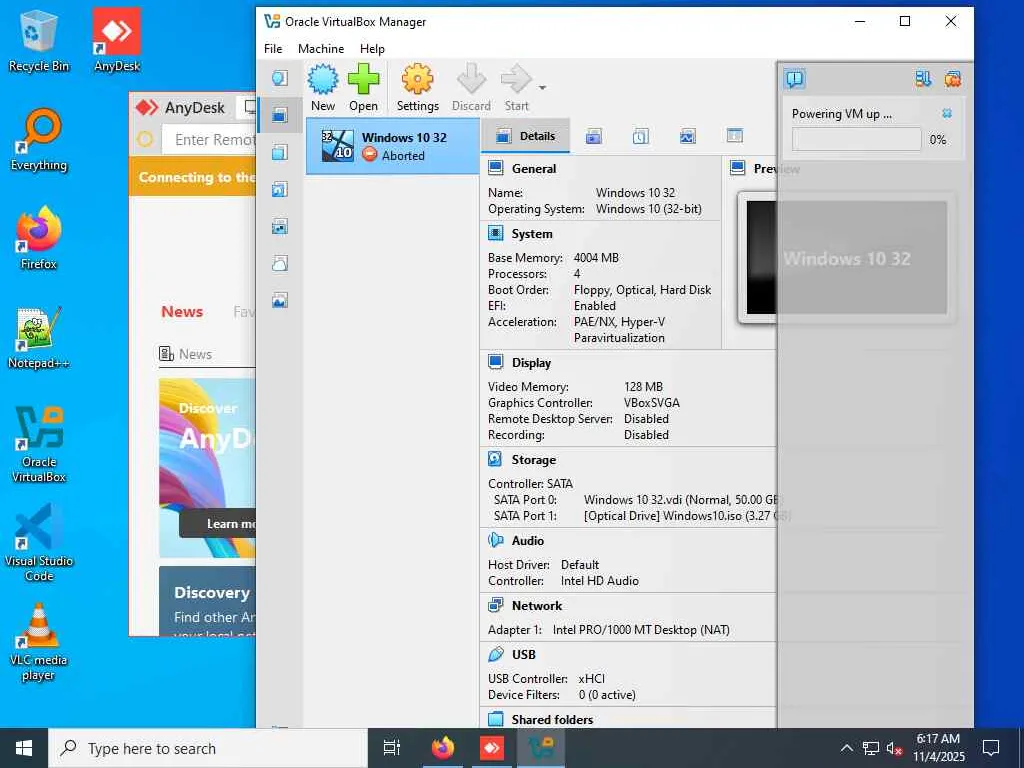1024x768 pixels.
Task: Open the Everything search desktop shortcut
Action: coord(39,140)
